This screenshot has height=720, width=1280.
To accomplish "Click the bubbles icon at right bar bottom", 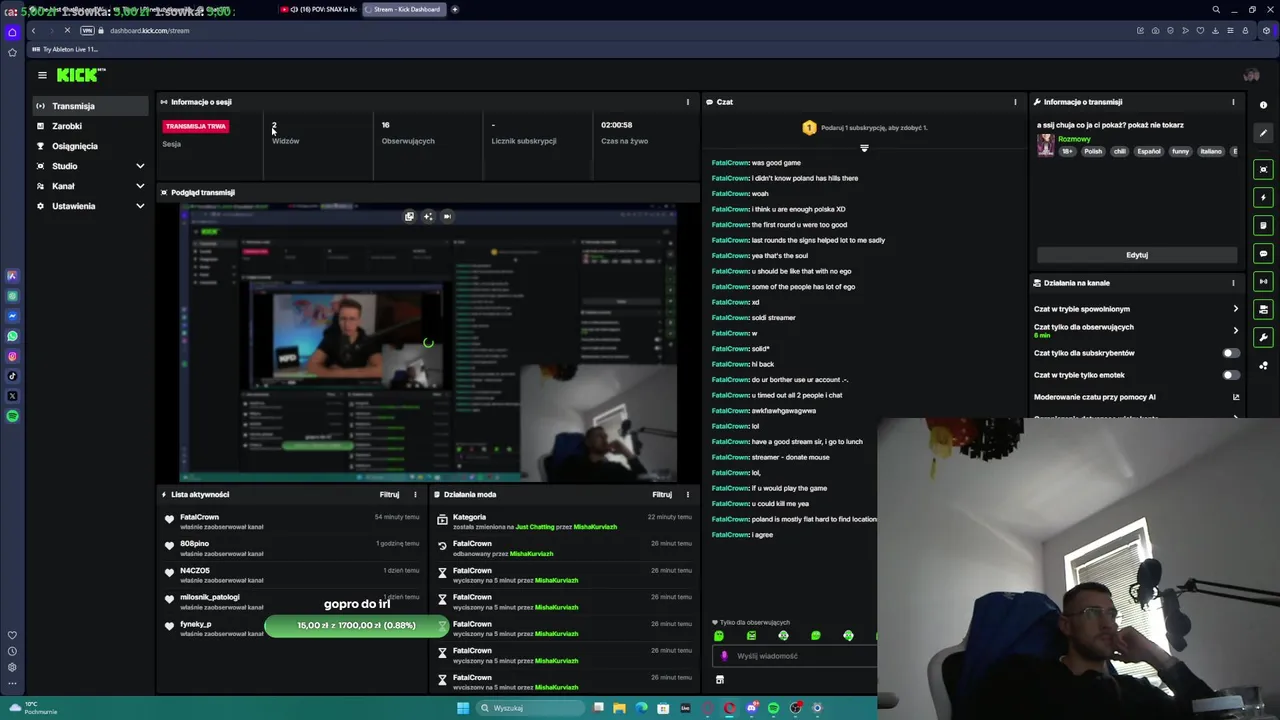I will 1263,365.
